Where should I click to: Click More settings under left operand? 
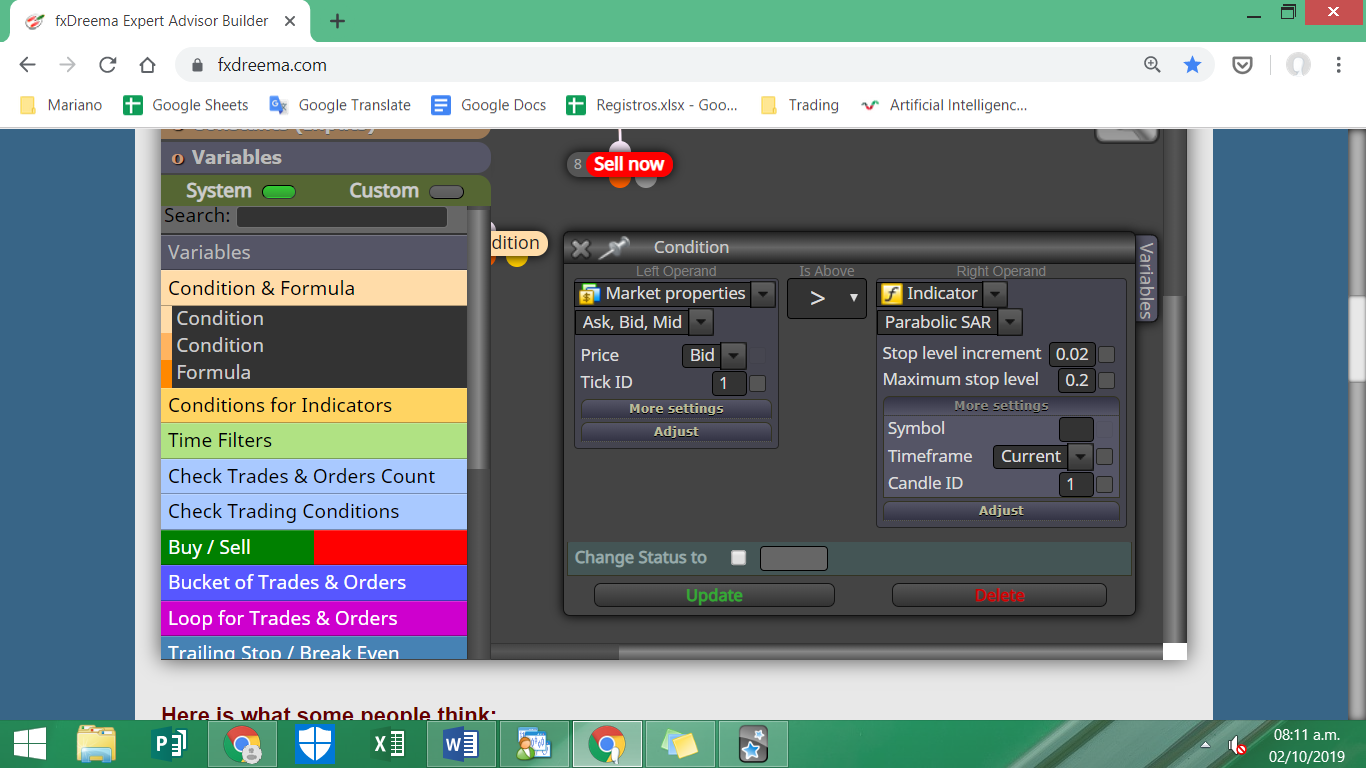pyautogui.click(x=676, y=408)
